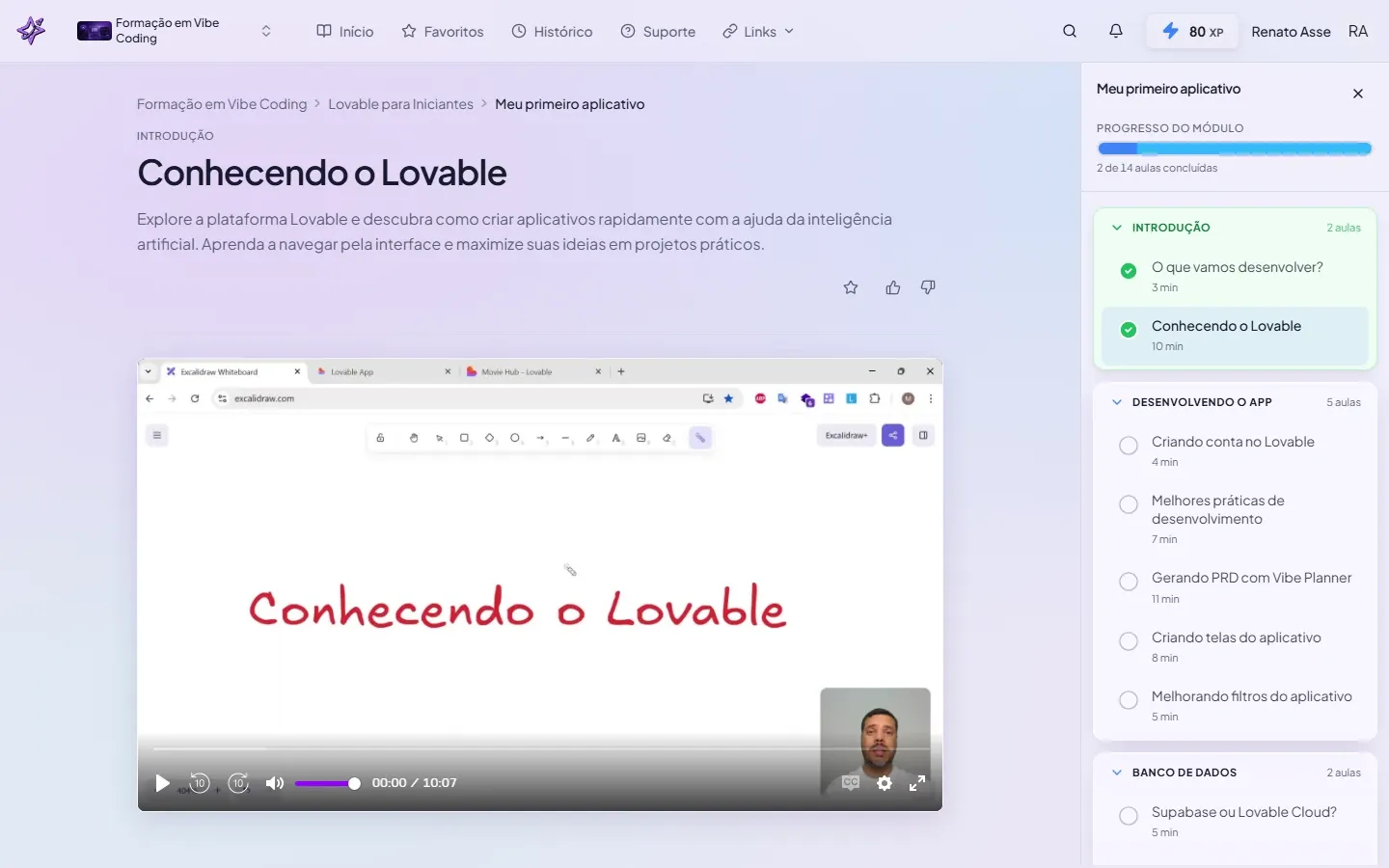Adjust the purple volume slider

pos(328,783)
